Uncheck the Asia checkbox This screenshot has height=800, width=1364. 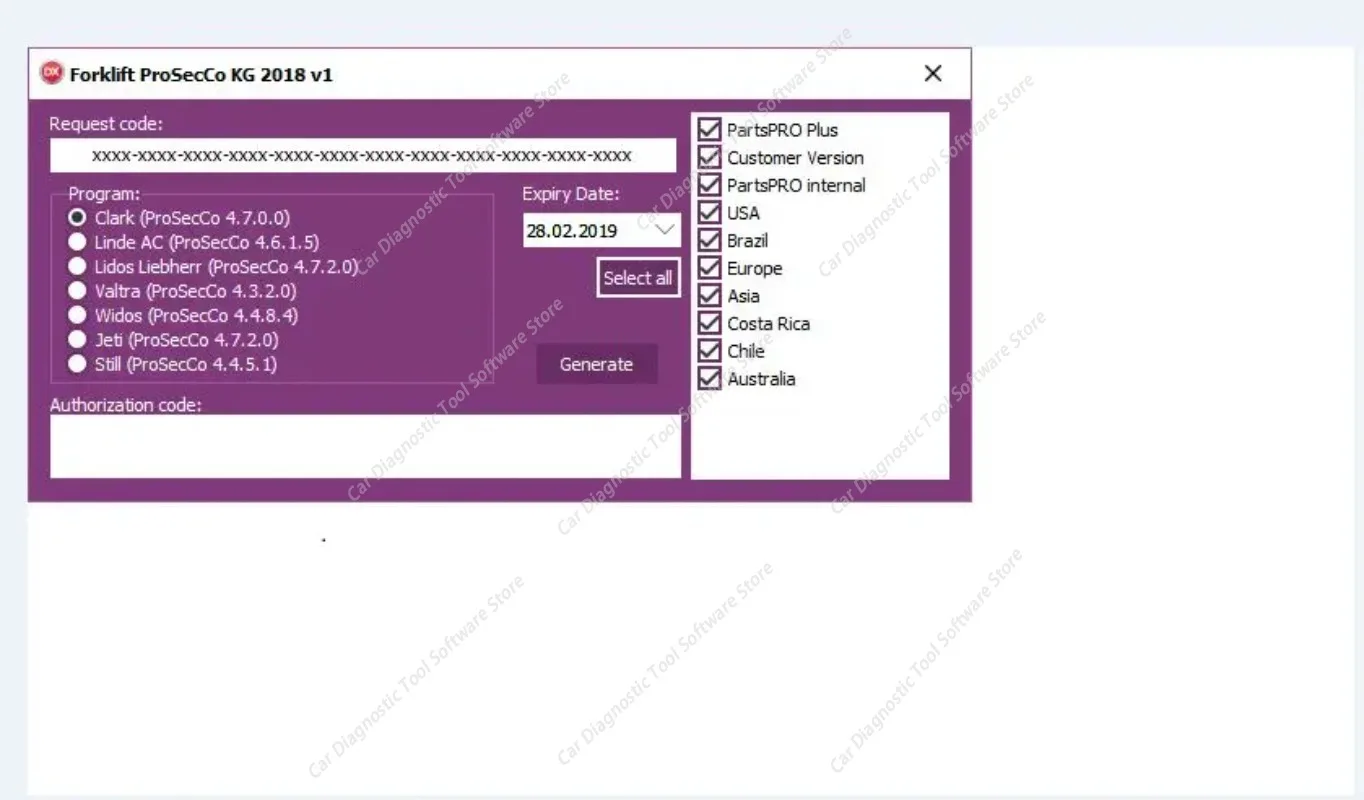coord(709,296)
